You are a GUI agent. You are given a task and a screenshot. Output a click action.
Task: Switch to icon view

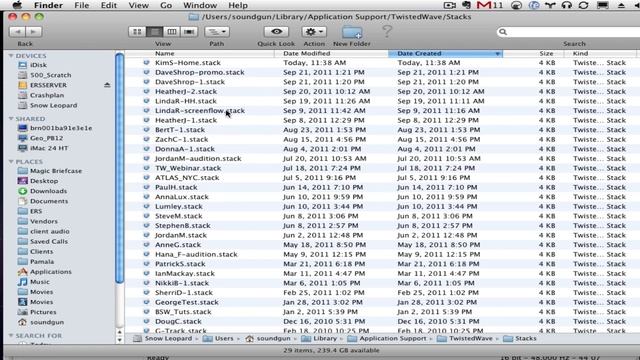click(137, 31)
